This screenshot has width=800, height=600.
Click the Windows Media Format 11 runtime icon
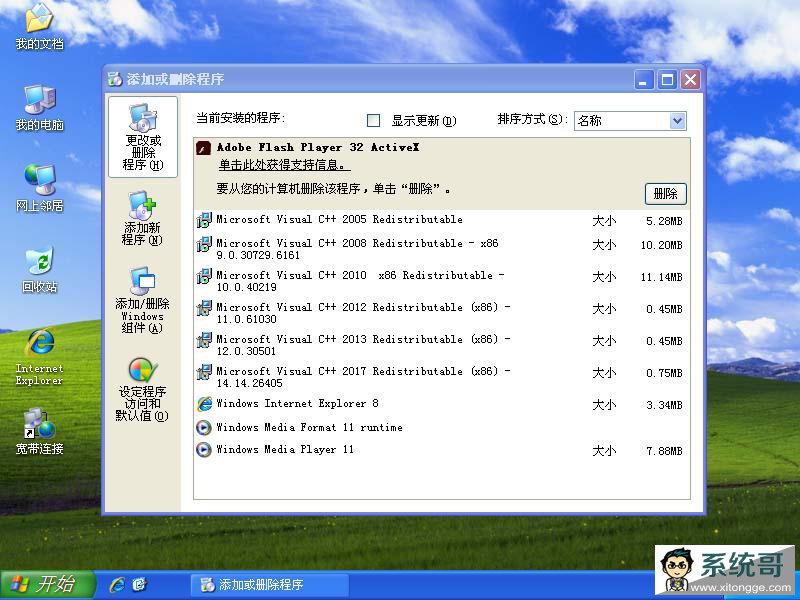[x=204, y=427]
